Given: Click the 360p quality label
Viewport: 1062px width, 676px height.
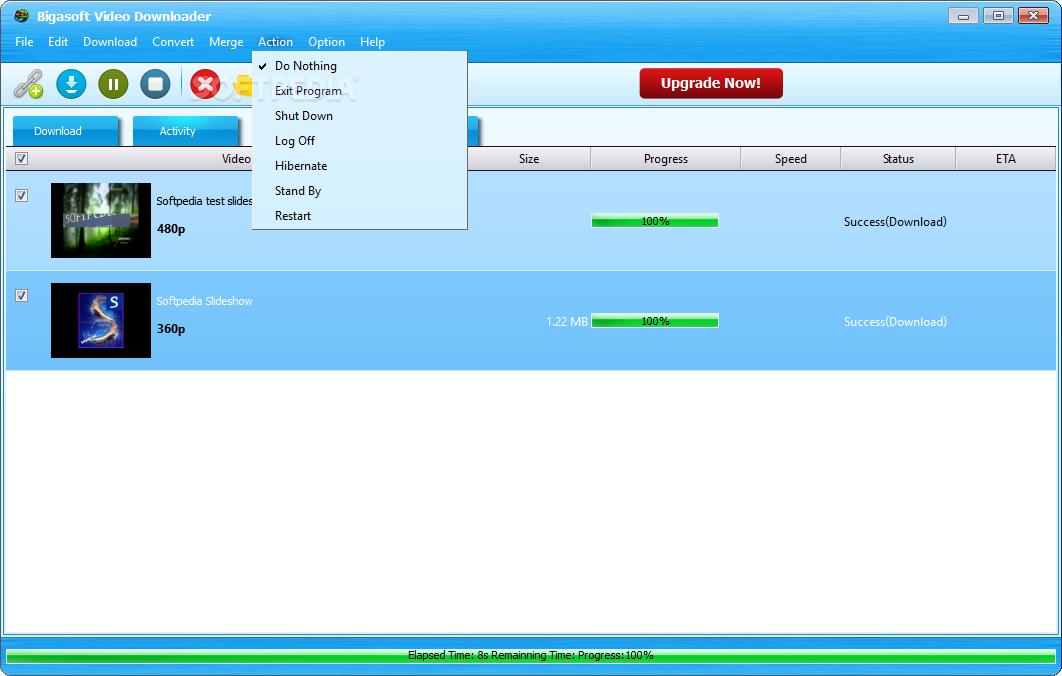Looking at the screenshot, I should coord(171,329).
